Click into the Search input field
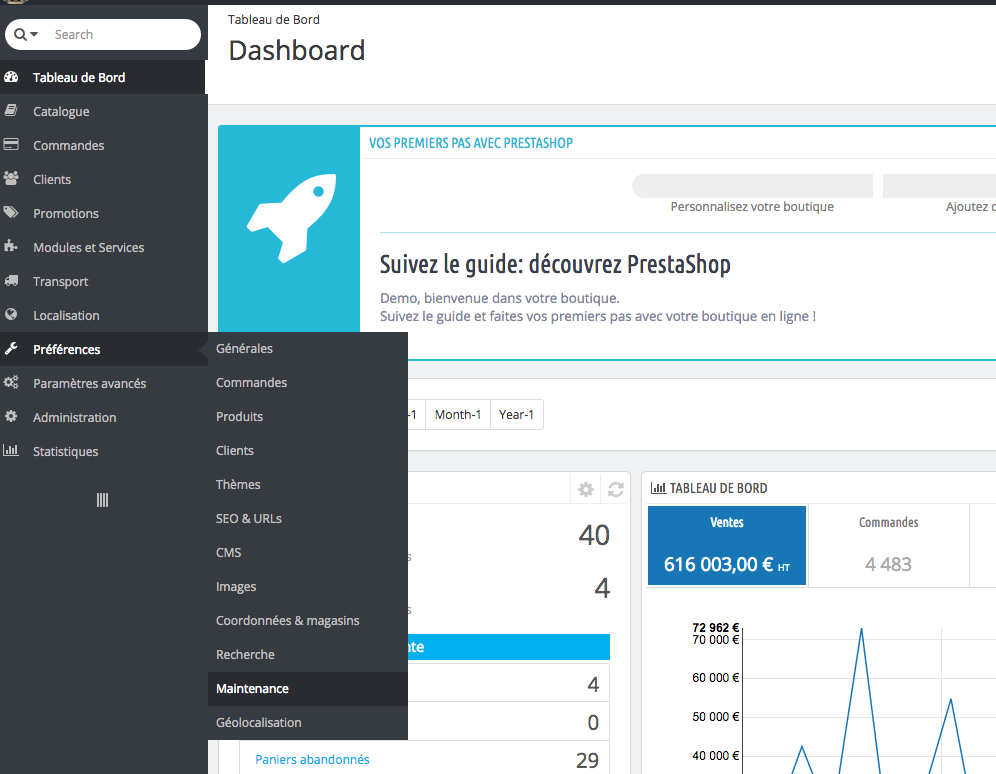The height and width of the screenshot is (774, 996). [x=120, y=35]
